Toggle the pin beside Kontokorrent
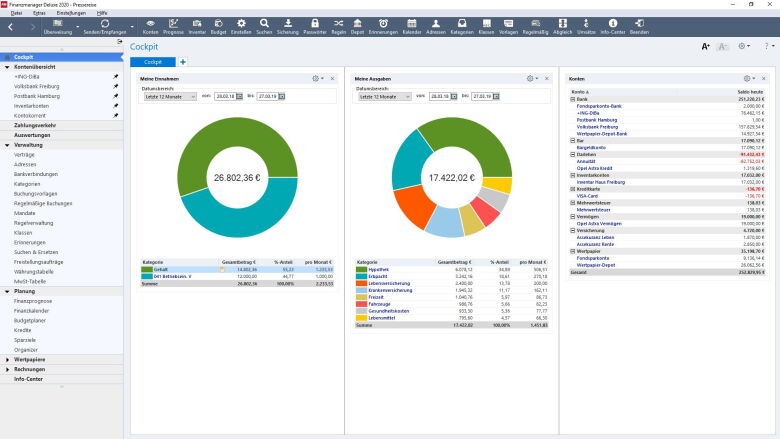Screen dimensions: 780x439 click(116, 115)
